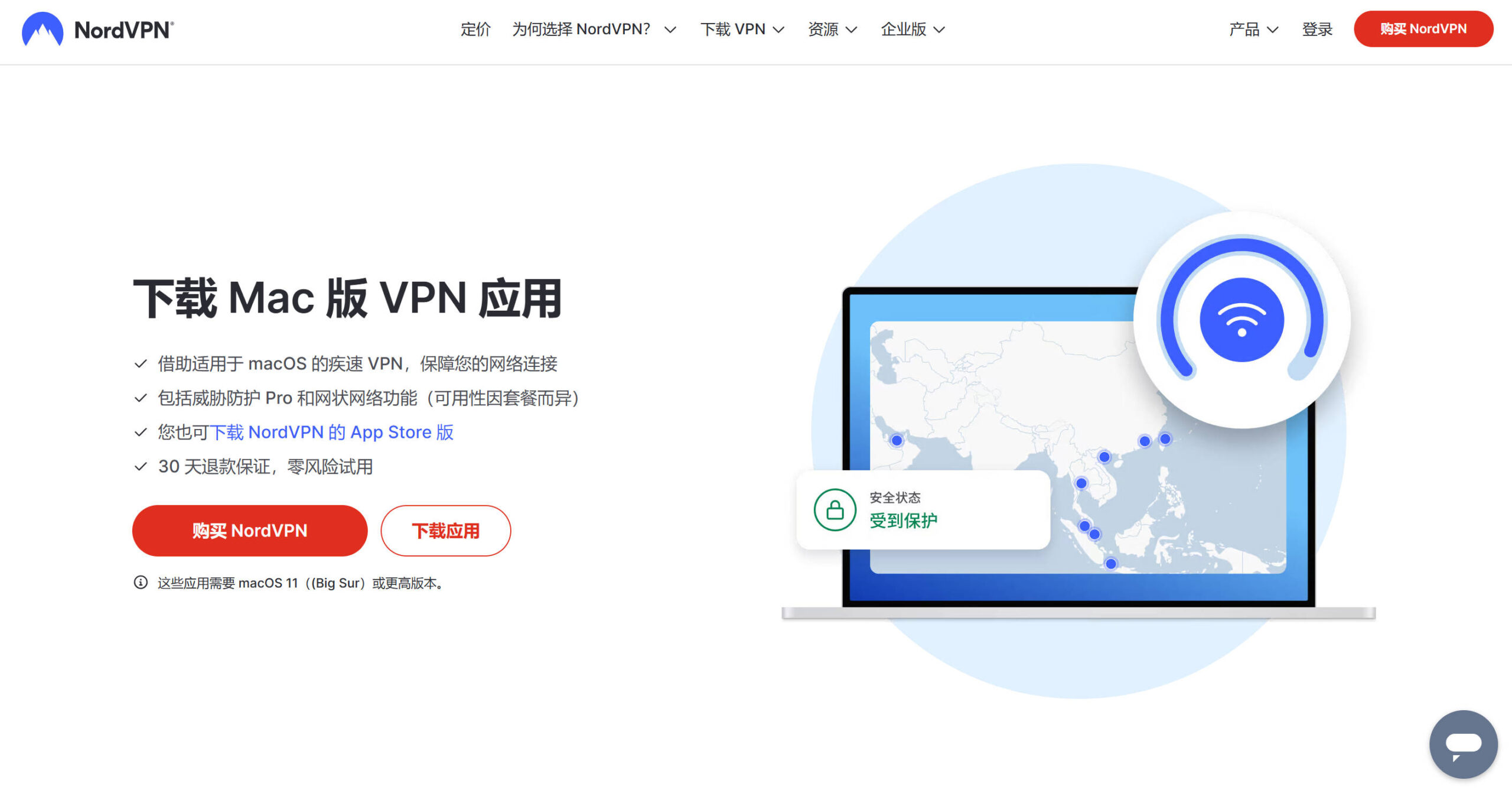
Task: Follow the 下载 NordVPN 的 App Store 版 link
Action: click(332, 433)
